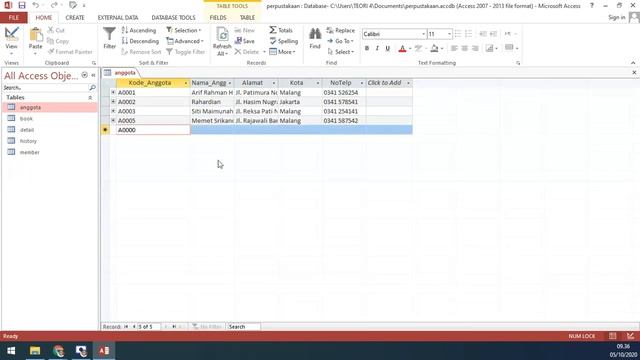Click Datasheet View icon in status bar

pyautogui.click(x=613, y=336)
